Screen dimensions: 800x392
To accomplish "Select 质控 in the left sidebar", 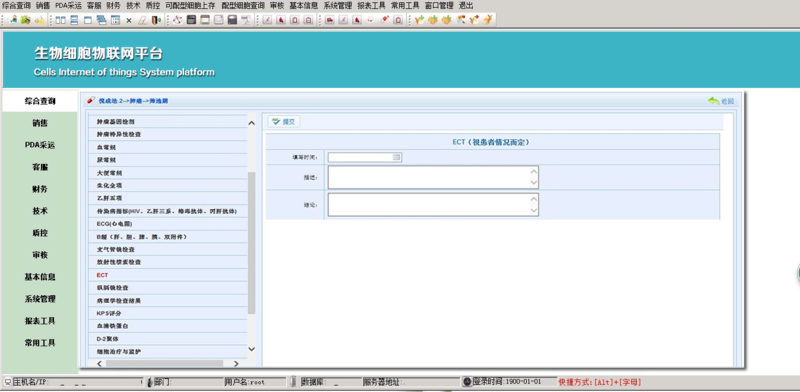I will [x=40, y=233].
